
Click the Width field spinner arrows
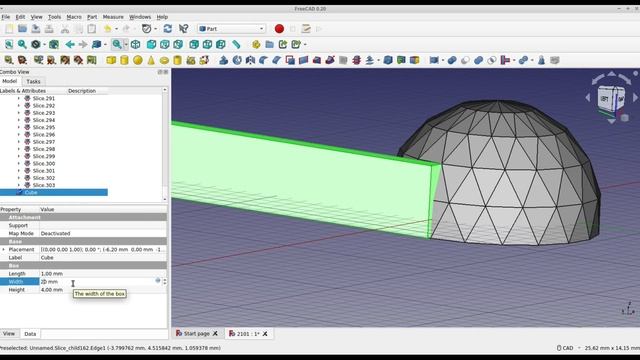164,282
